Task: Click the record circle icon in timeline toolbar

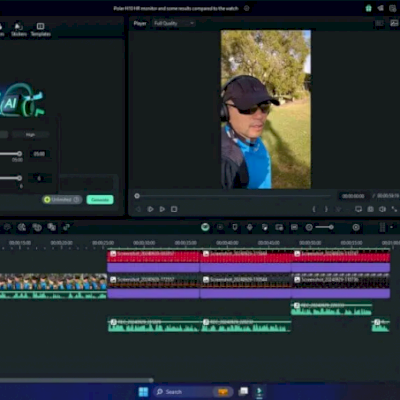Action: click(220, 227)
